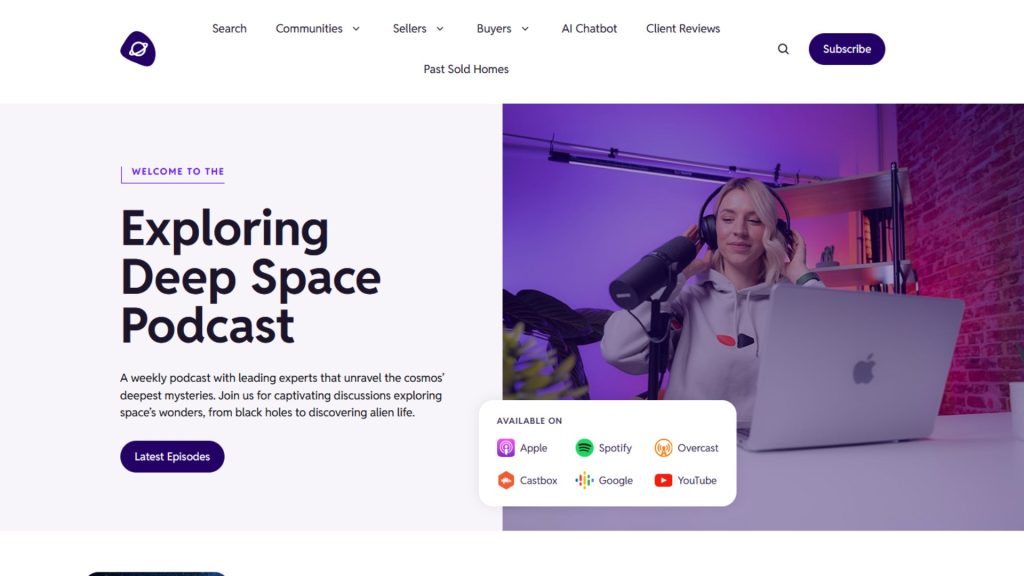Click the Castbox icon
Image resolution: width=1024 pixels, height=576 pixels.
(506, 480)
